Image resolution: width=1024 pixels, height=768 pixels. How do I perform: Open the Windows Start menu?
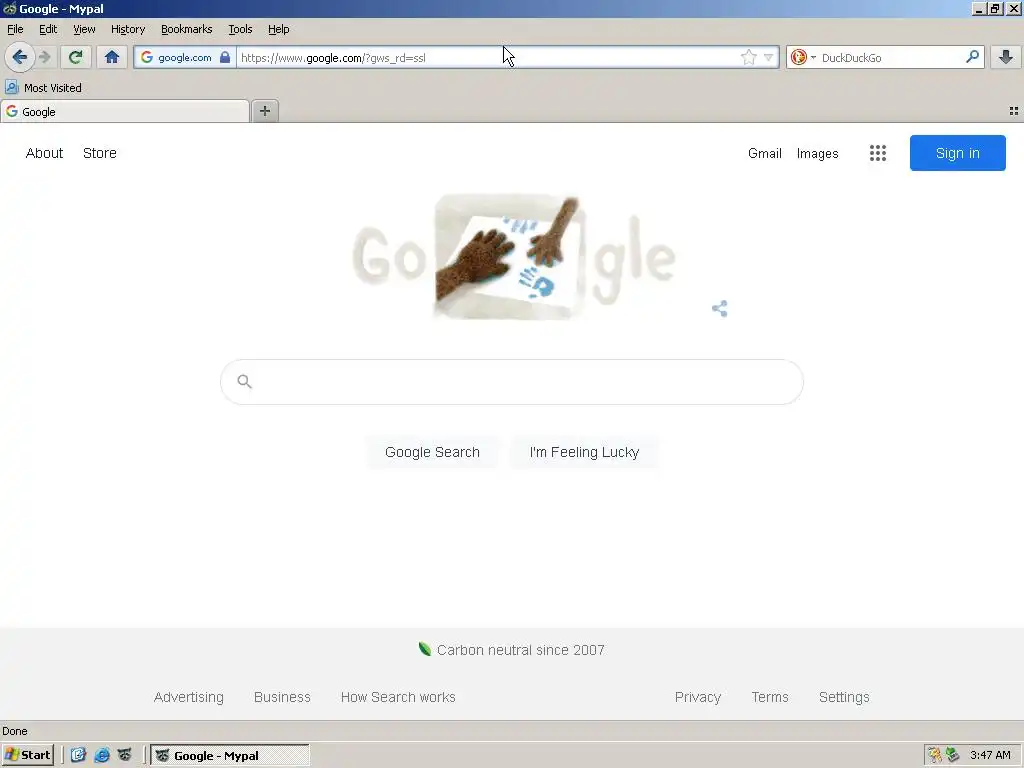click(x=28, y=756)
